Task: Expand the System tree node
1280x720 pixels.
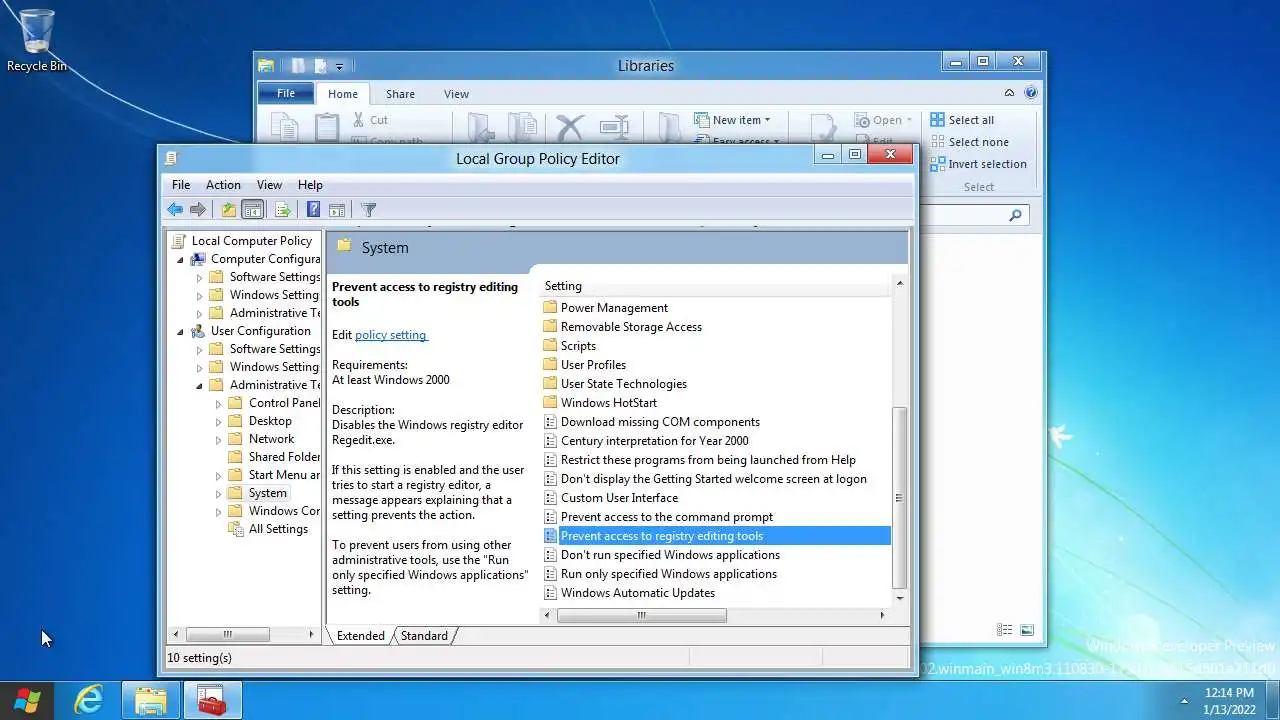Action: click(218, 493)
